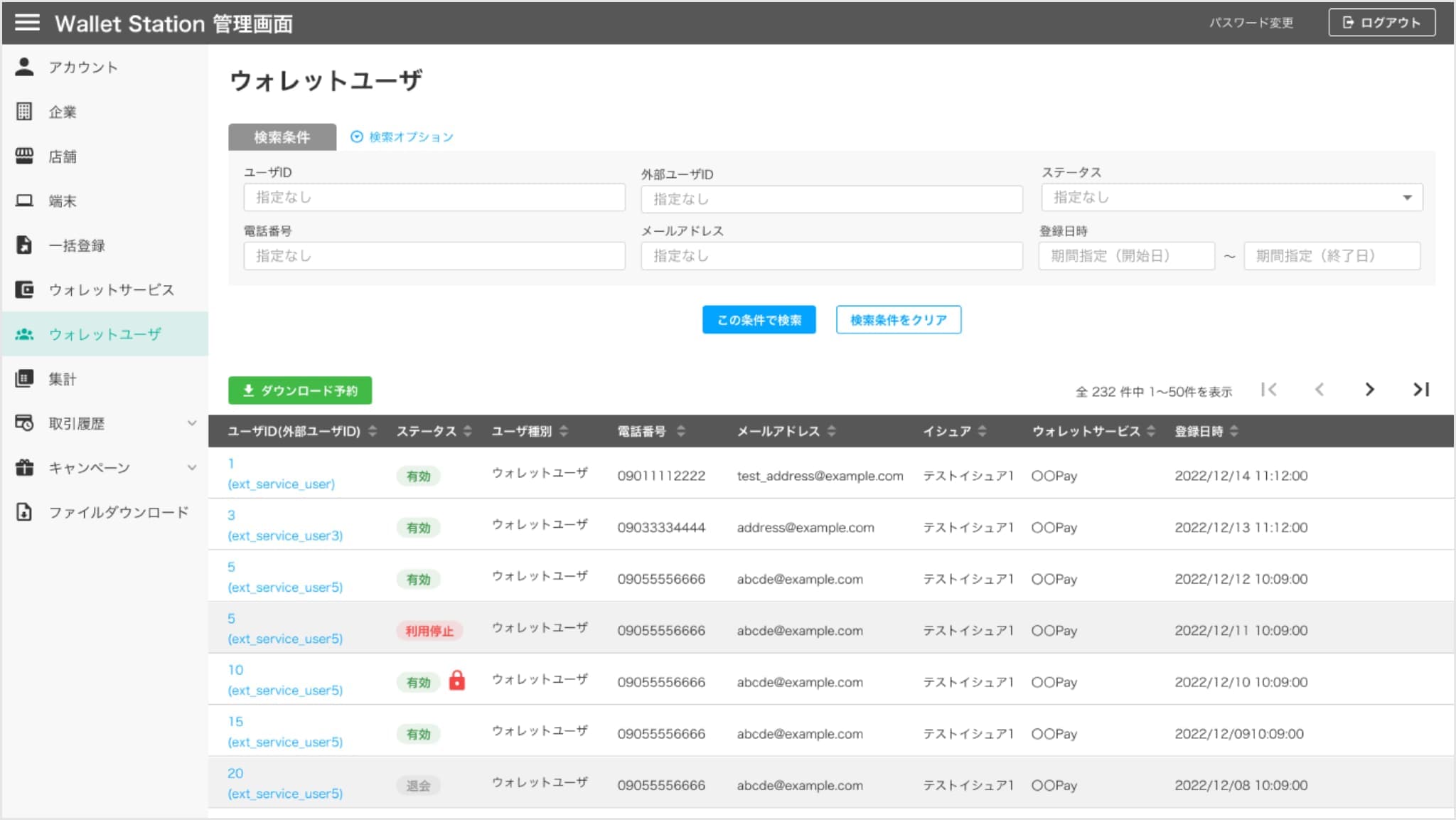Expand the 取引履歴 sidebar menu
The height and width of the screenshot is (820, 1456).
point(191,423)
